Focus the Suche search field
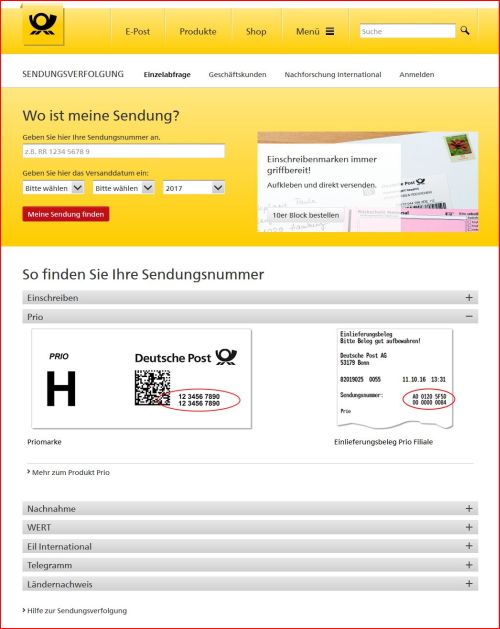 click(407, 31)
